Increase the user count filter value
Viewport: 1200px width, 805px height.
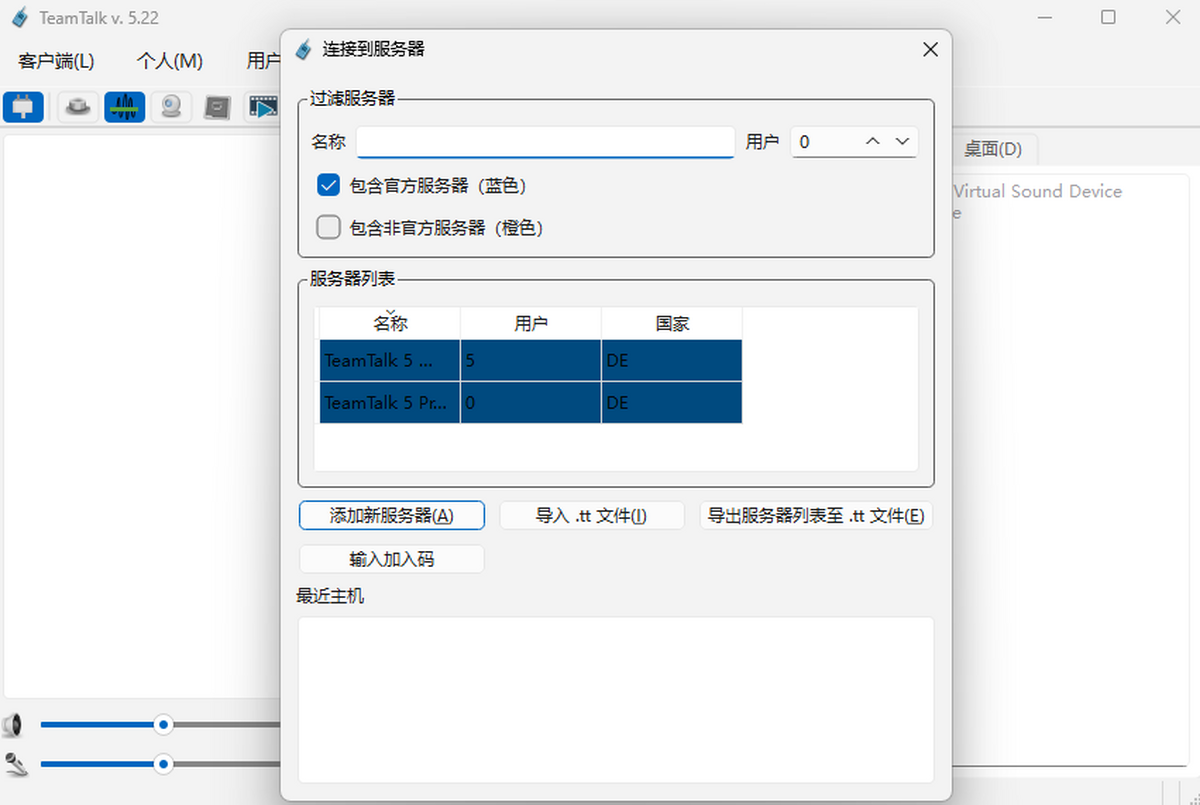pos(873,142)
